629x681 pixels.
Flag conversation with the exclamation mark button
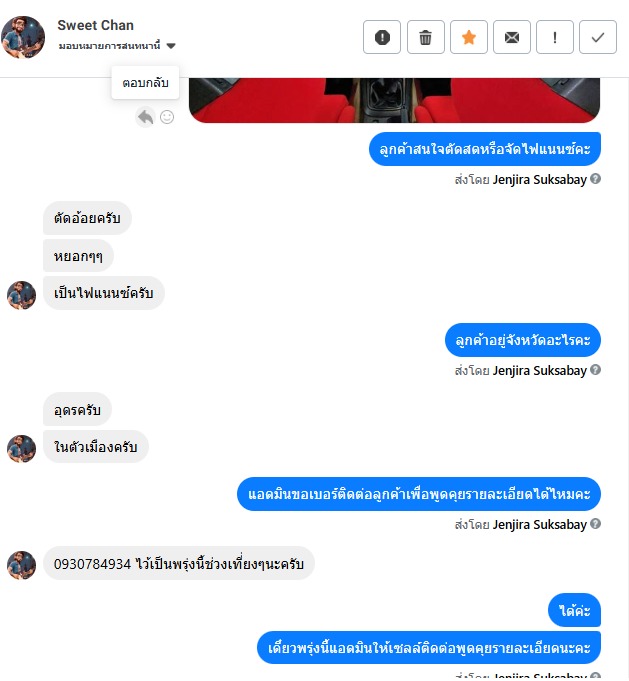[x=555, y=37]
